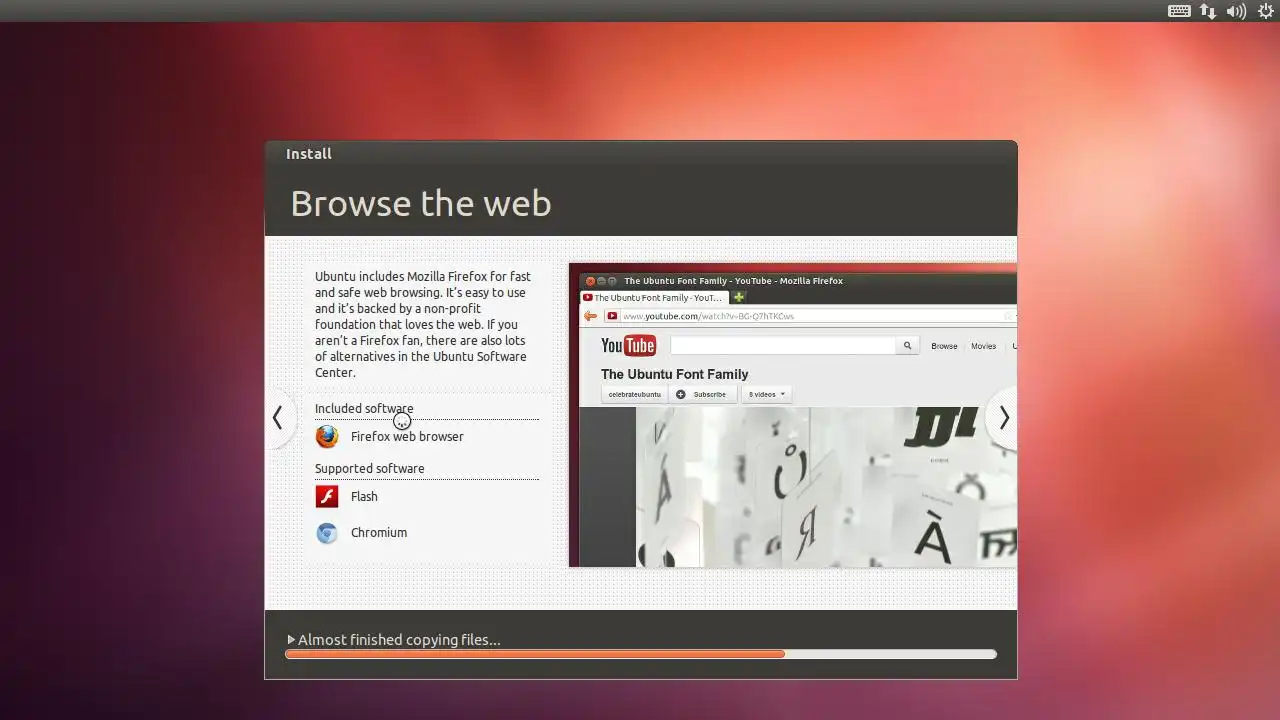Image resolution: width=1280 pixels, height=720 pixels.
Task: Click Browse in the pictured YouTube header
Action: (944, 346)
